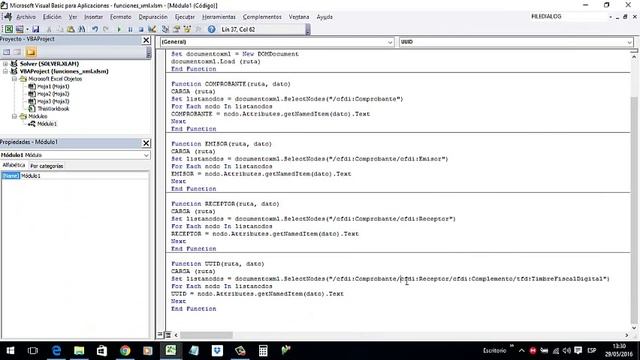Image resolution: width=640 pixels, height=360 pixels.
Task: Open Dropbox from the taskbar
Action: (x=217, y=351)
